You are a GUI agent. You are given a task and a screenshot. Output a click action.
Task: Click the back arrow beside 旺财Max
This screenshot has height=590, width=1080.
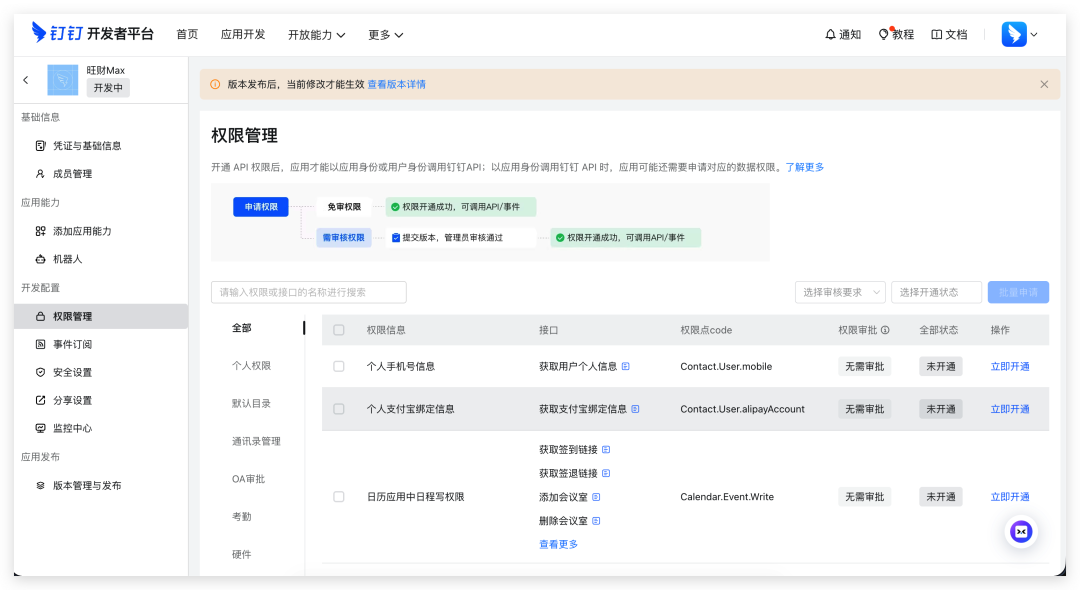(x=26, y=80)
